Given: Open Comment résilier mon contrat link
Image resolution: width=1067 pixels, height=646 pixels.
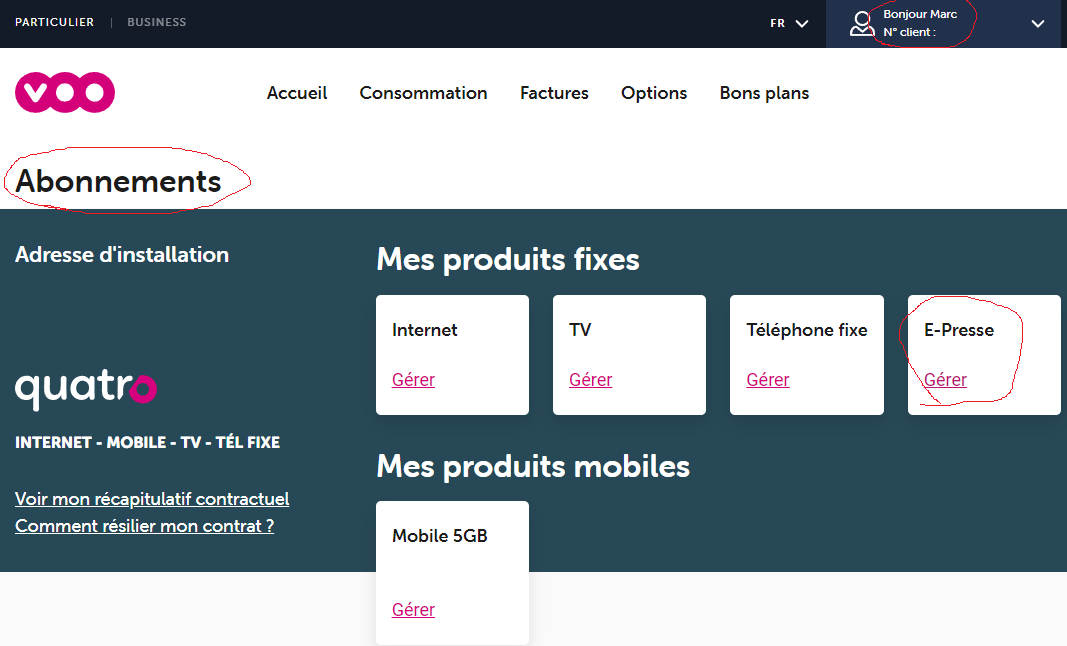Looking at the screenshot, I should 144,526.
